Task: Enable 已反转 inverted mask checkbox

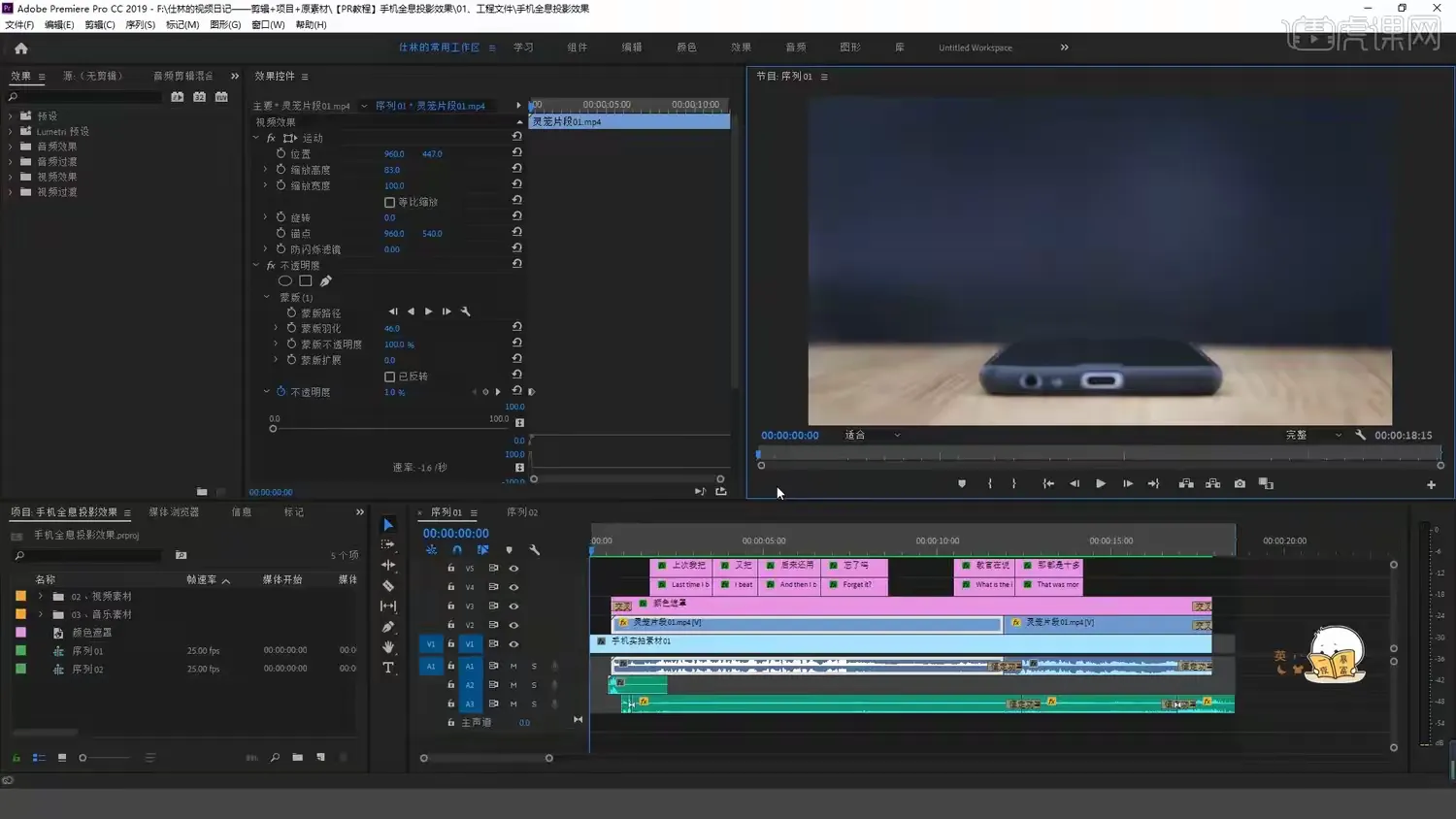Action: [x=389, y=377]
